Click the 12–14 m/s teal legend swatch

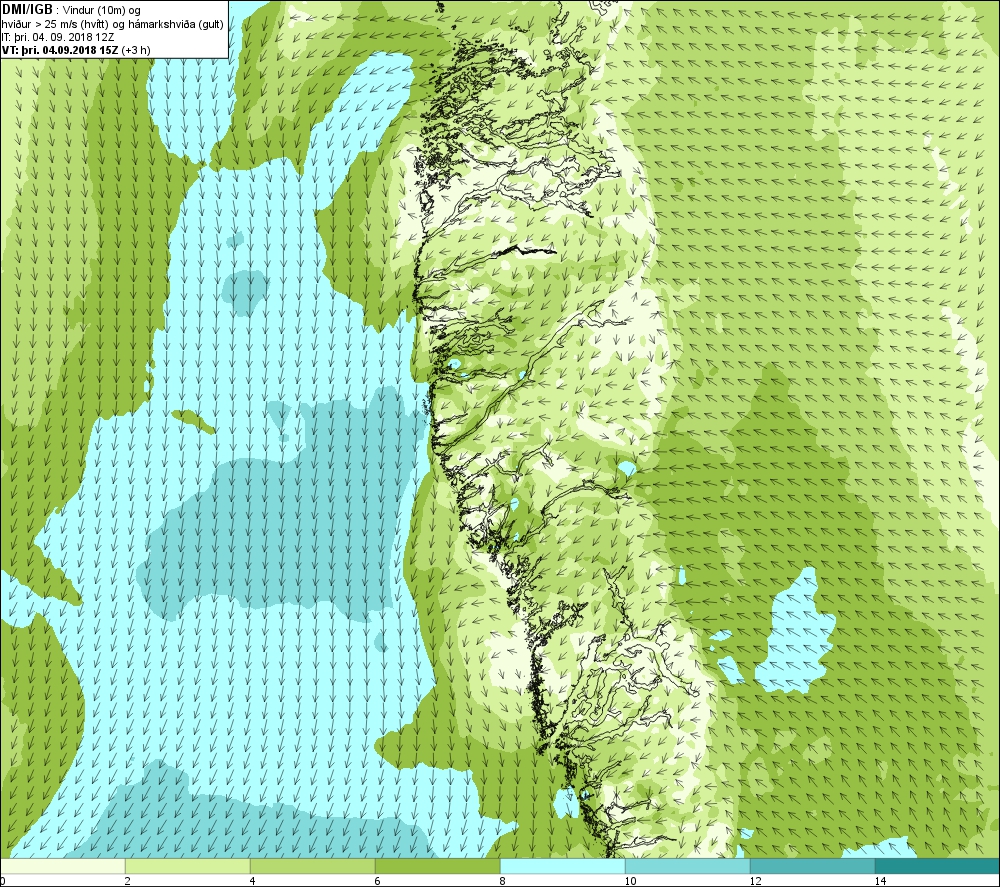(x=812, y=866)
